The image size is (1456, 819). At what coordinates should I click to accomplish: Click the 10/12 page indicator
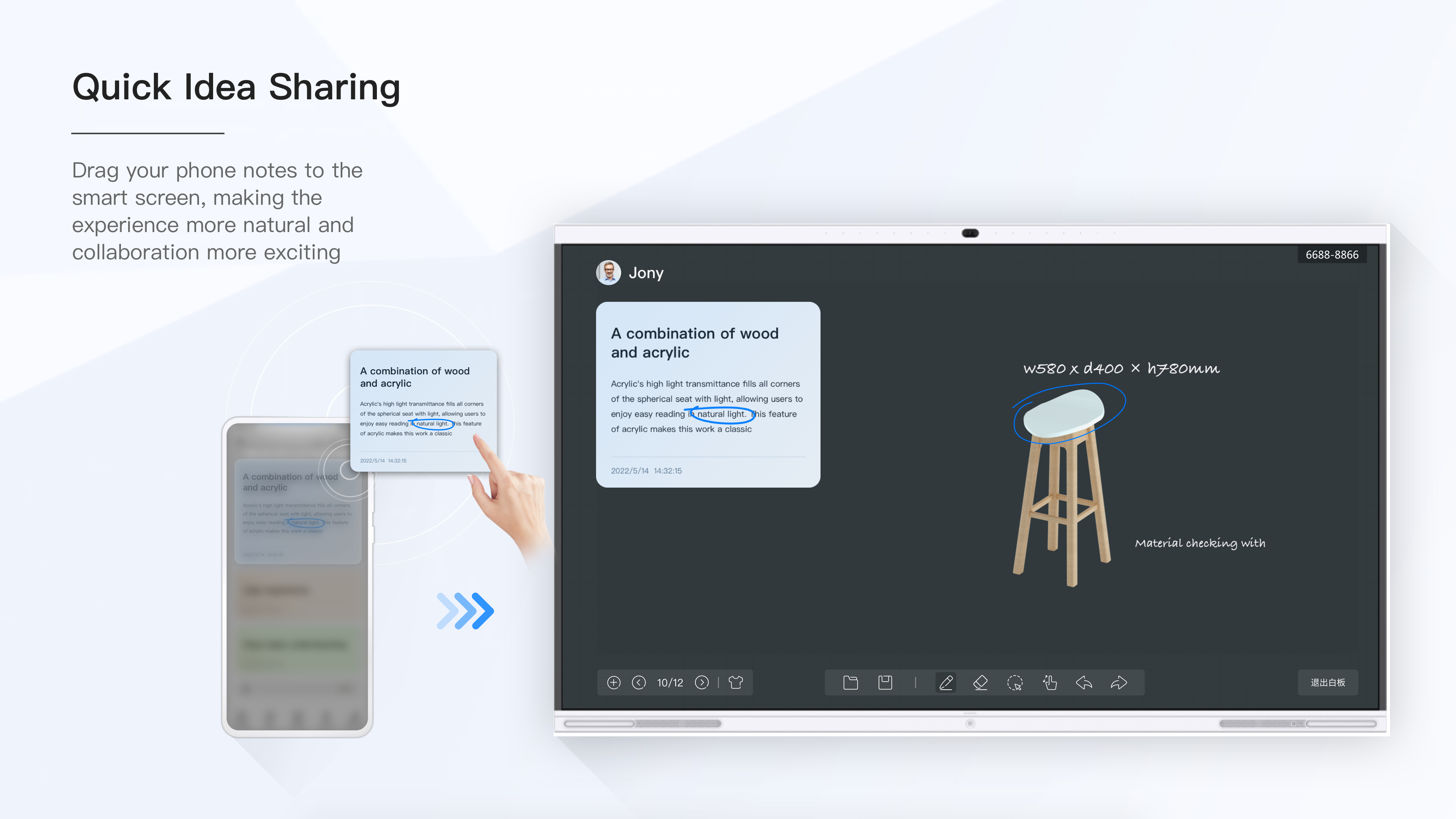click(x=670, y=683)
